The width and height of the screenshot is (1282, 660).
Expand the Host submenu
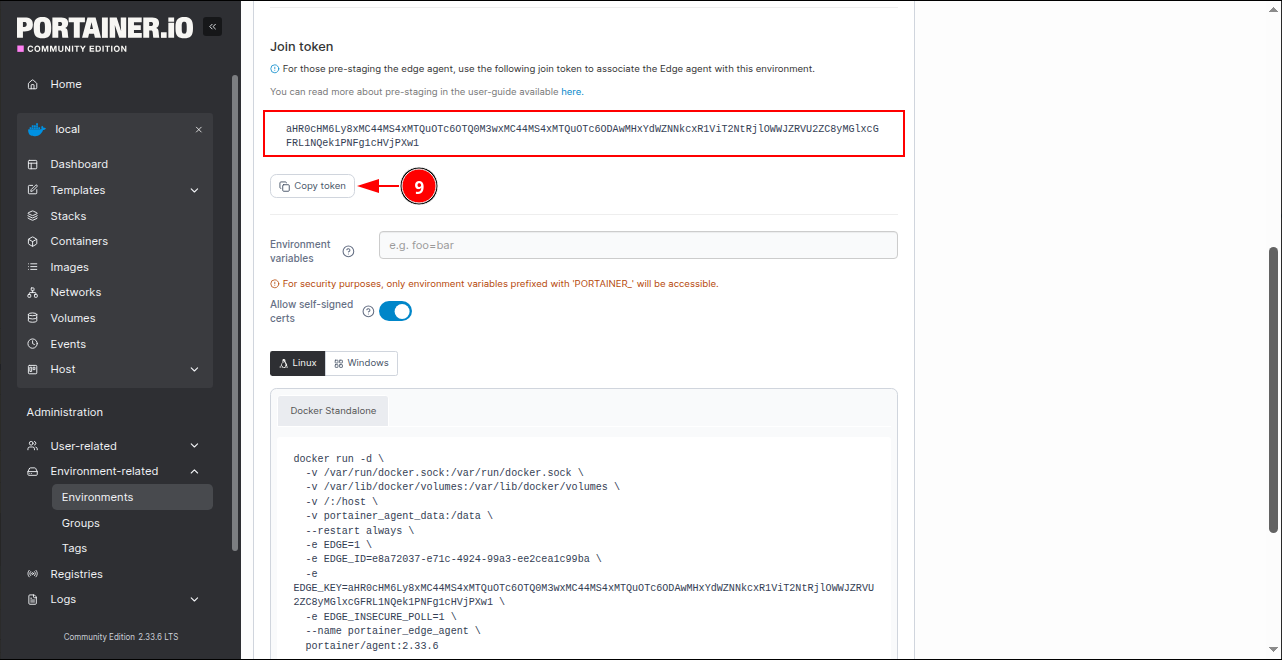[194, 369]
